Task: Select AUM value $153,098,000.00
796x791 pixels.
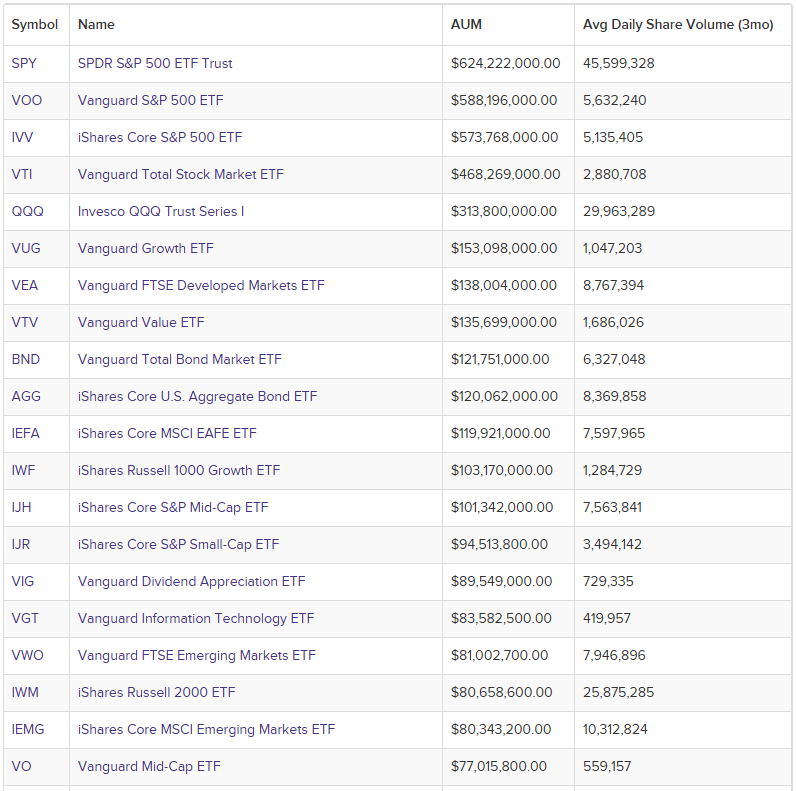Action: [x=504, y=249]
